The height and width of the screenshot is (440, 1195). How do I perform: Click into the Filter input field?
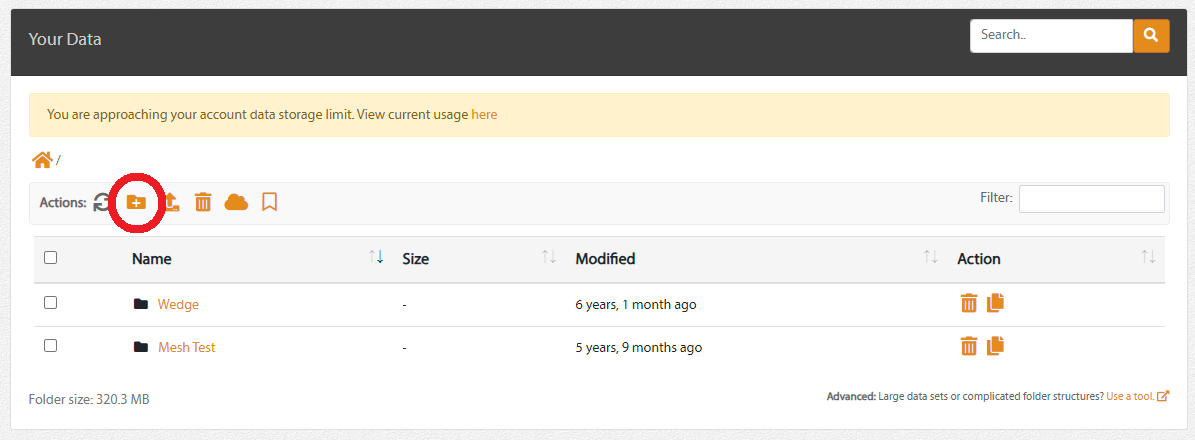pyautogui.click(x=1091, y=199)
